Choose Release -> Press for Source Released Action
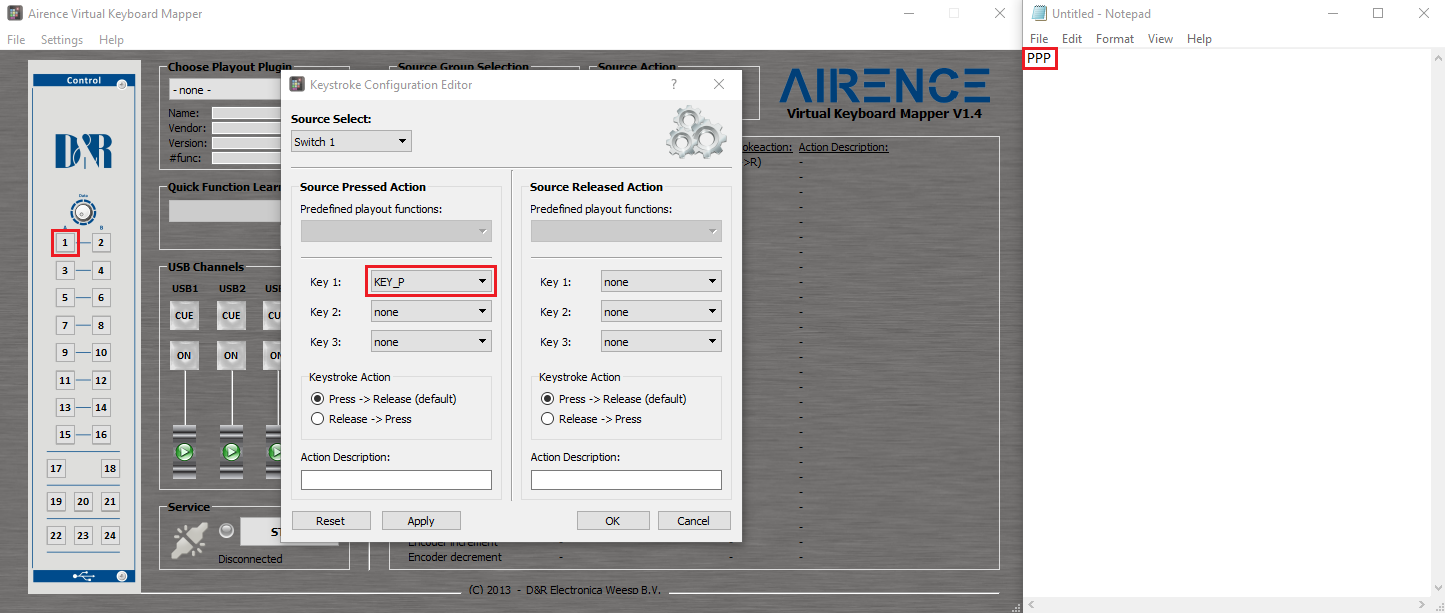This screenshot has height=613, width=1445. click(548, 419)
